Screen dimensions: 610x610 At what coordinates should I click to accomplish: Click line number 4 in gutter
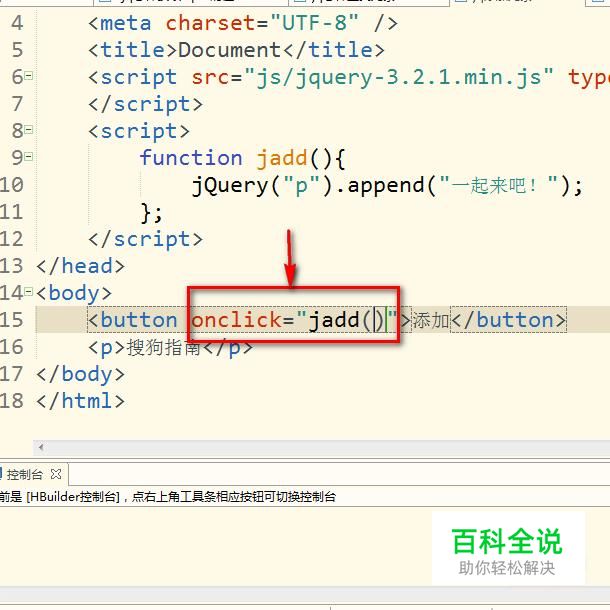click(17, 23)
